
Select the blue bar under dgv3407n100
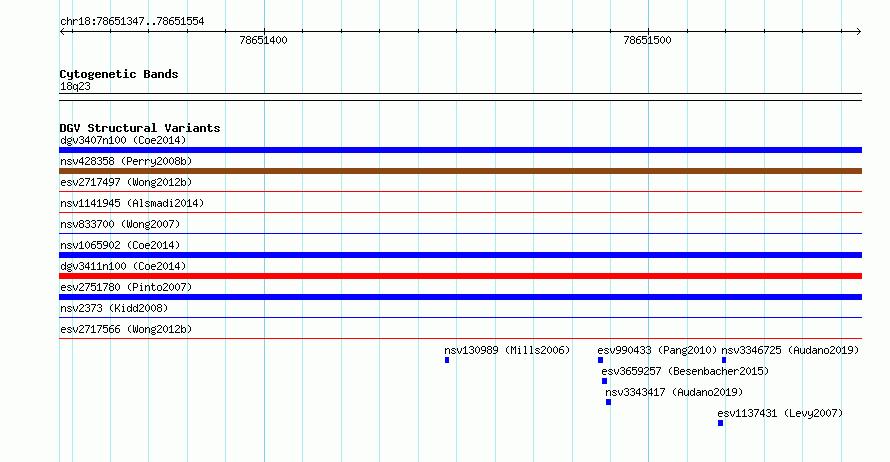coord(460,150)
